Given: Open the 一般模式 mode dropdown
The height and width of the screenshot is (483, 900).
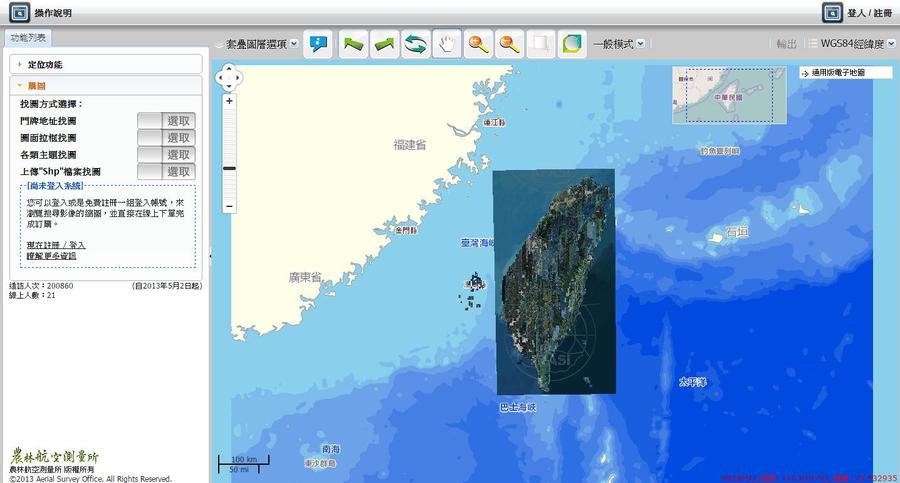Looking at the screenshot, I should click(x=619, y=44).
